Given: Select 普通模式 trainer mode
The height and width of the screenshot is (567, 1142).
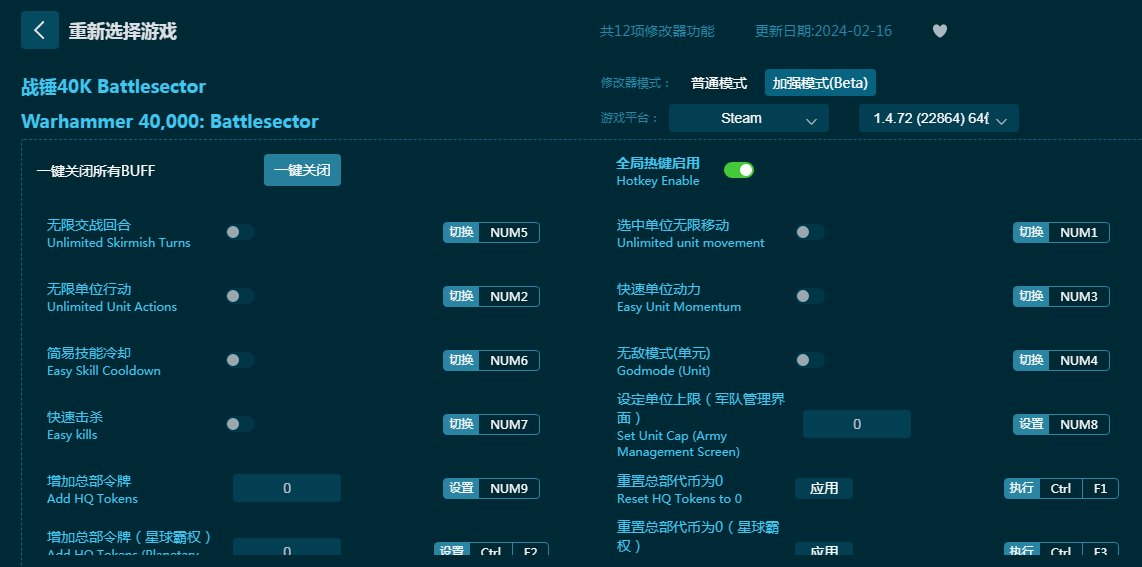Looking at the screenshot, I should [x=719, y=83].
